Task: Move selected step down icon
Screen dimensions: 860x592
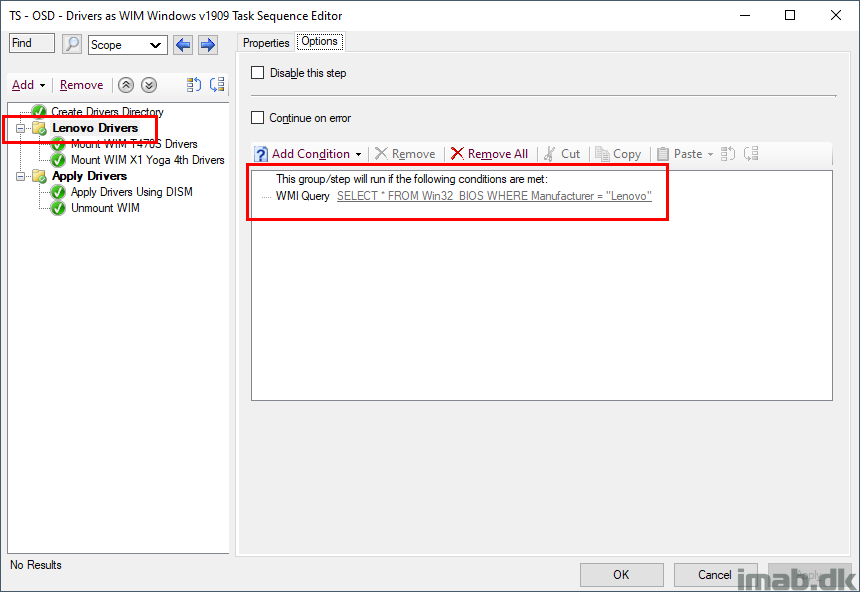Action: pos(149,85)
